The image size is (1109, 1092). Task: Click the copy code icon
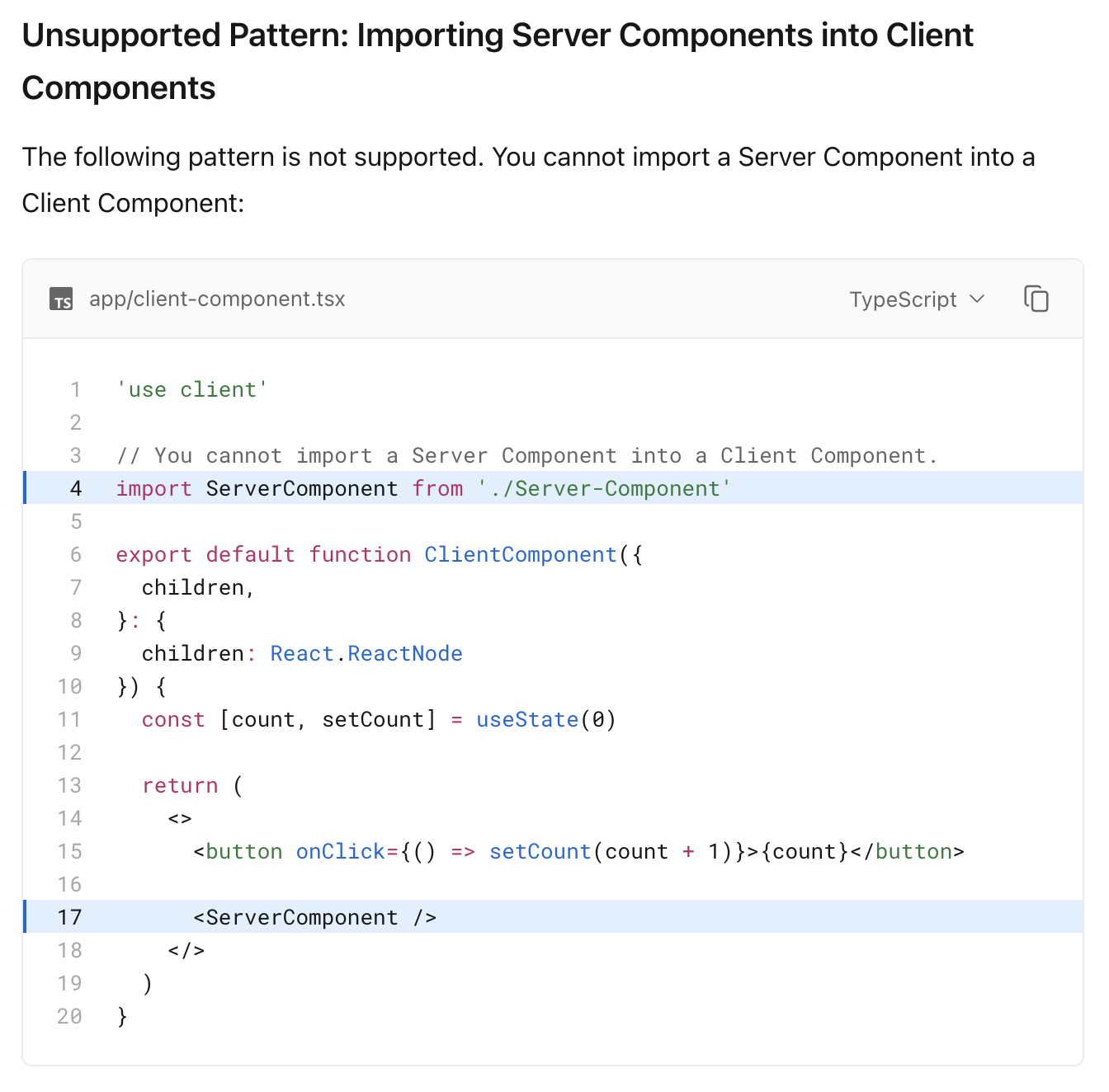(x=1036, y=299)
